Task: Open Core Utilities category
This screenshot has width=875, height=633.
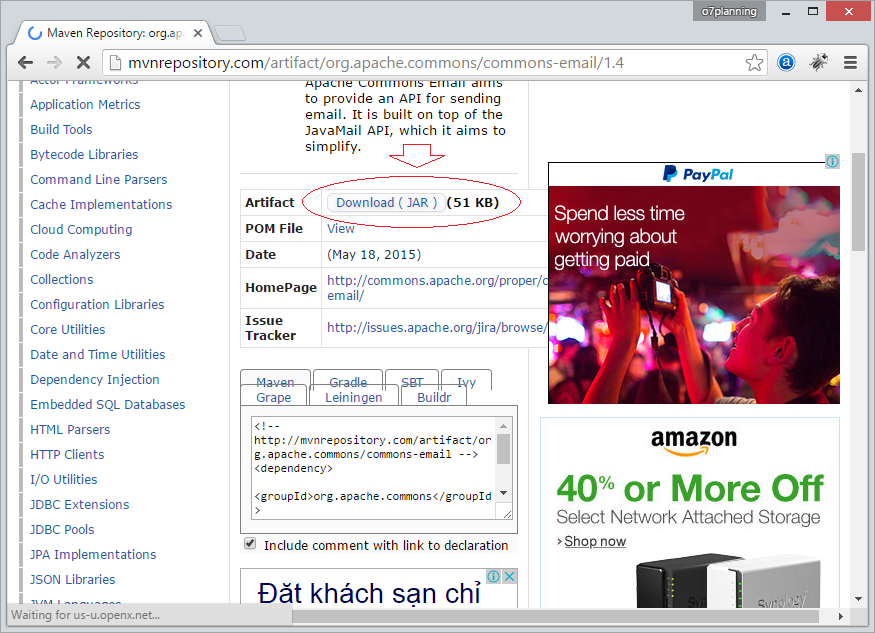Action: click(68, 330)
